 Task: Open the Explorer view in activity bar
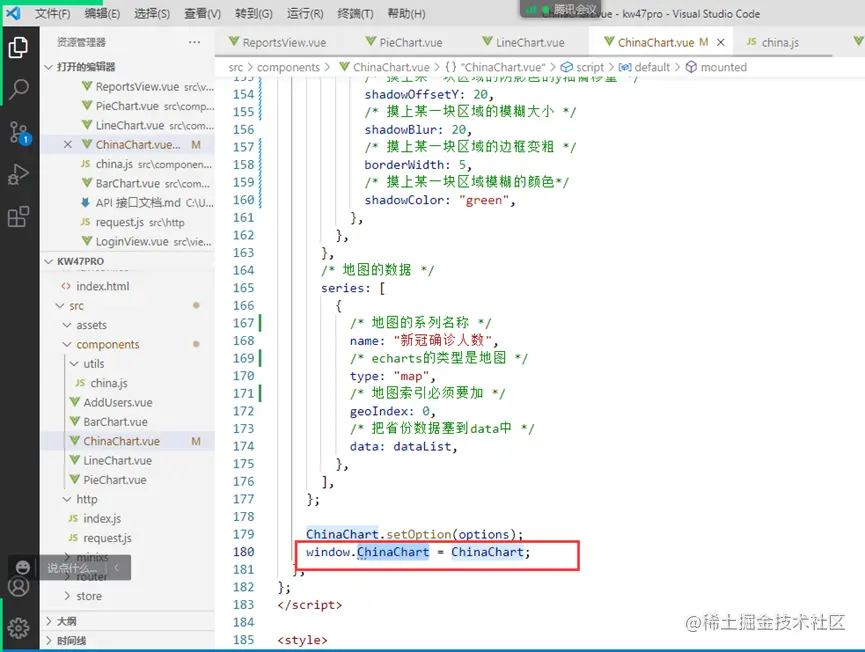coord(18,47)
